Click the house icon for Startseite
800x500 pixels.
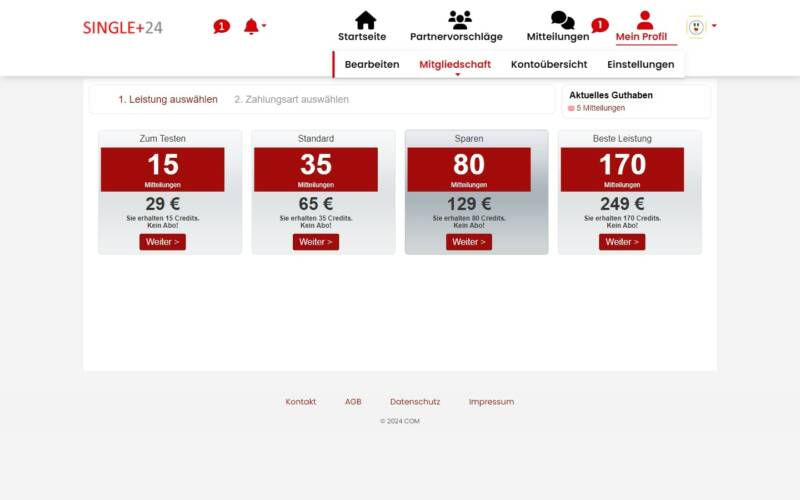[x=365, y=20]
